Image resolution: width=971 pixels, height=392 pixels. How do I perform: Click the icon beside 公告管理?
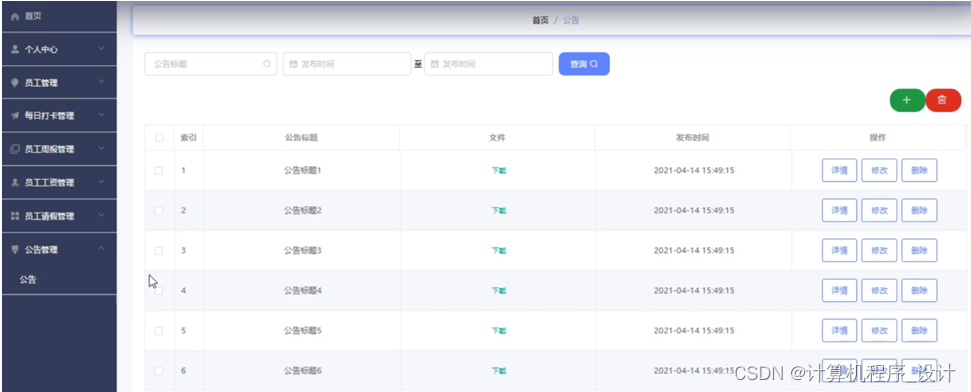[15, 250]
